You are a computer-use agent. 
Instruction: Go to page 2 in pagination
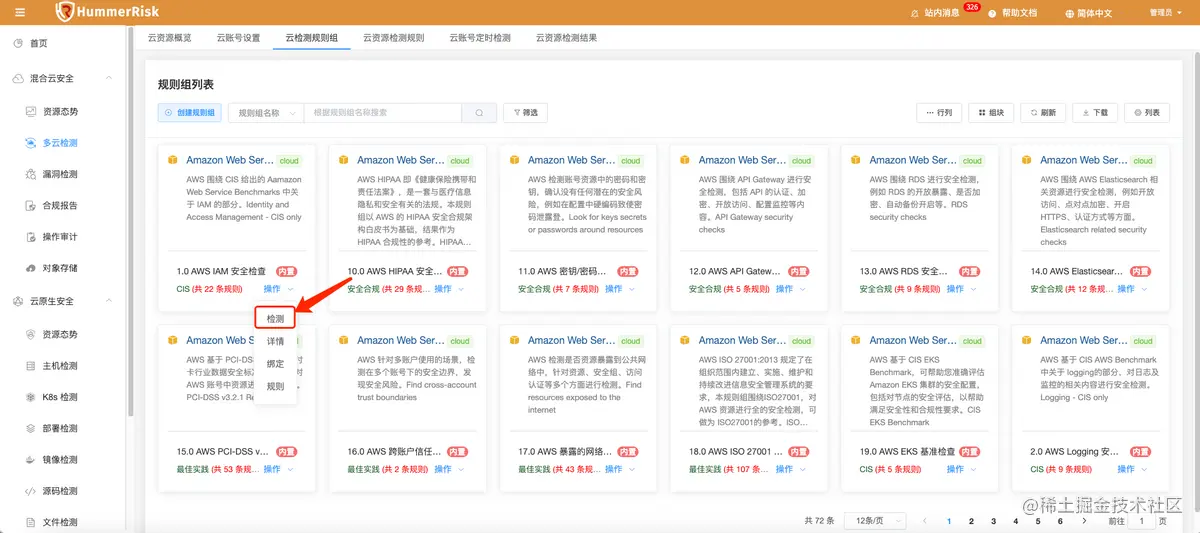point(971,521)
